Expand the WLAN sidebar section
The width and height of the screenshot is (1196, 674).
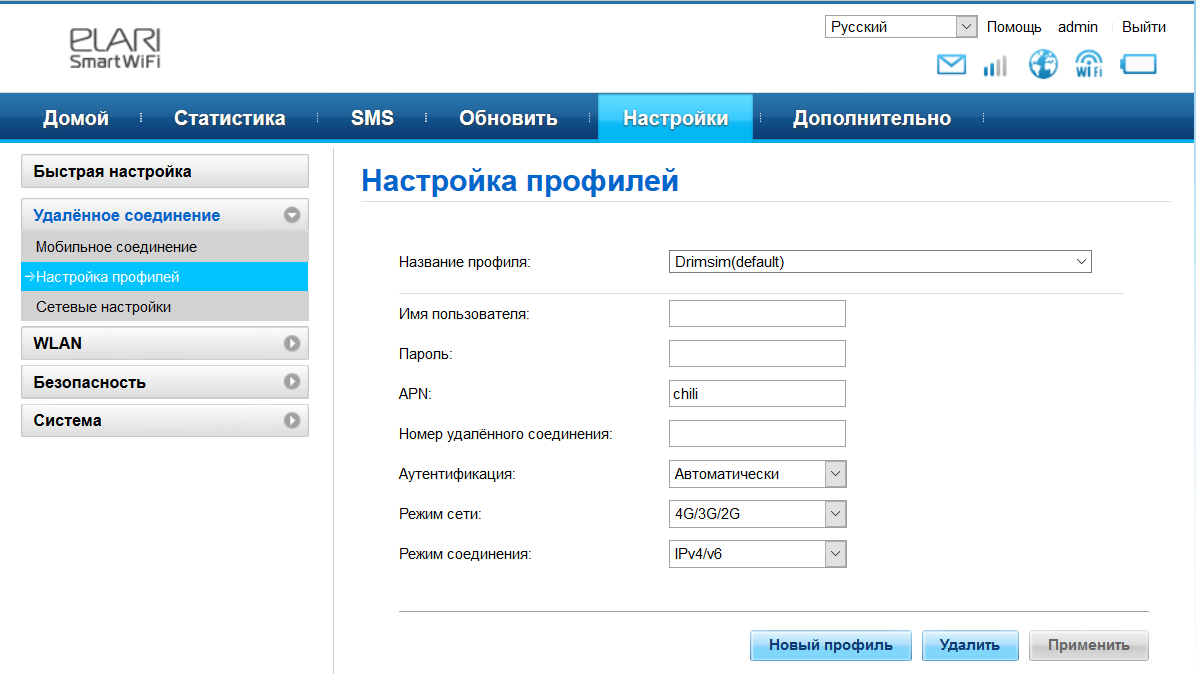click(x=164, y=343)
